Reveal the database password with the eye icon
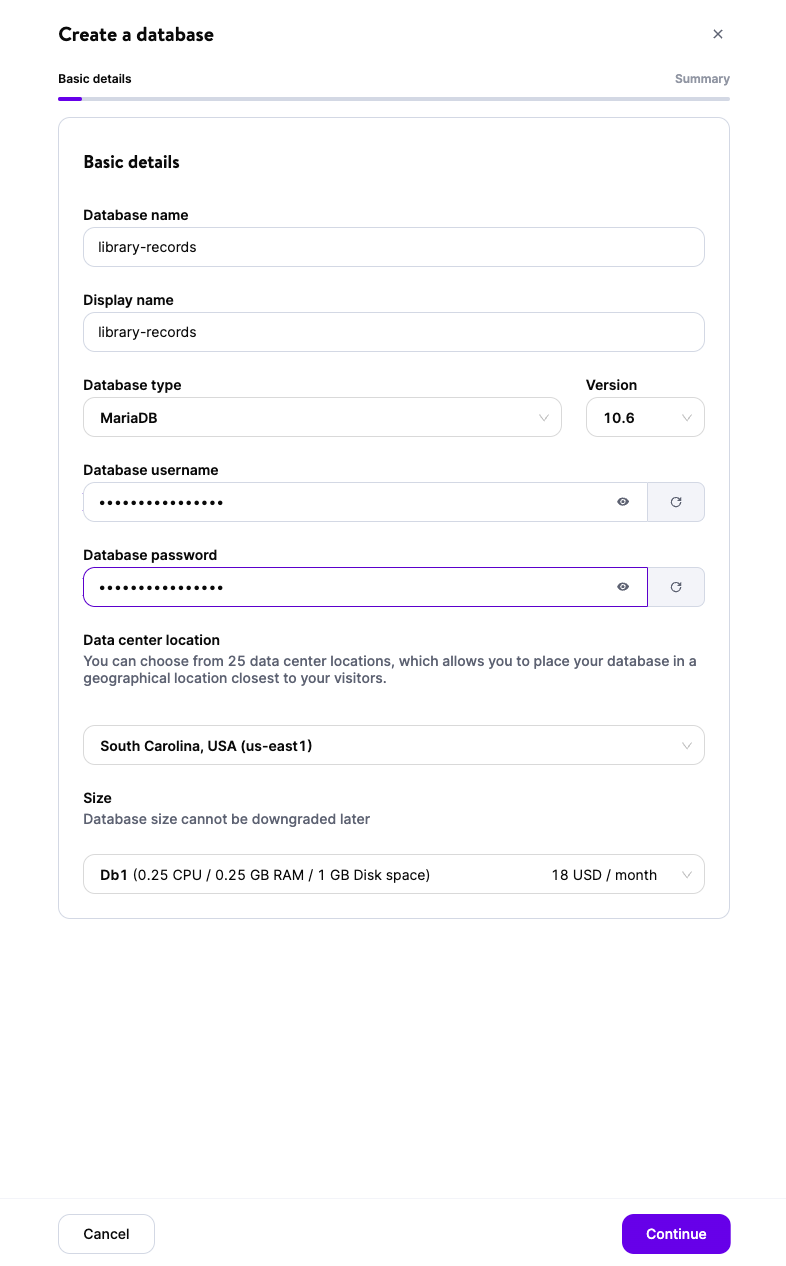 (x=622, y=587)
